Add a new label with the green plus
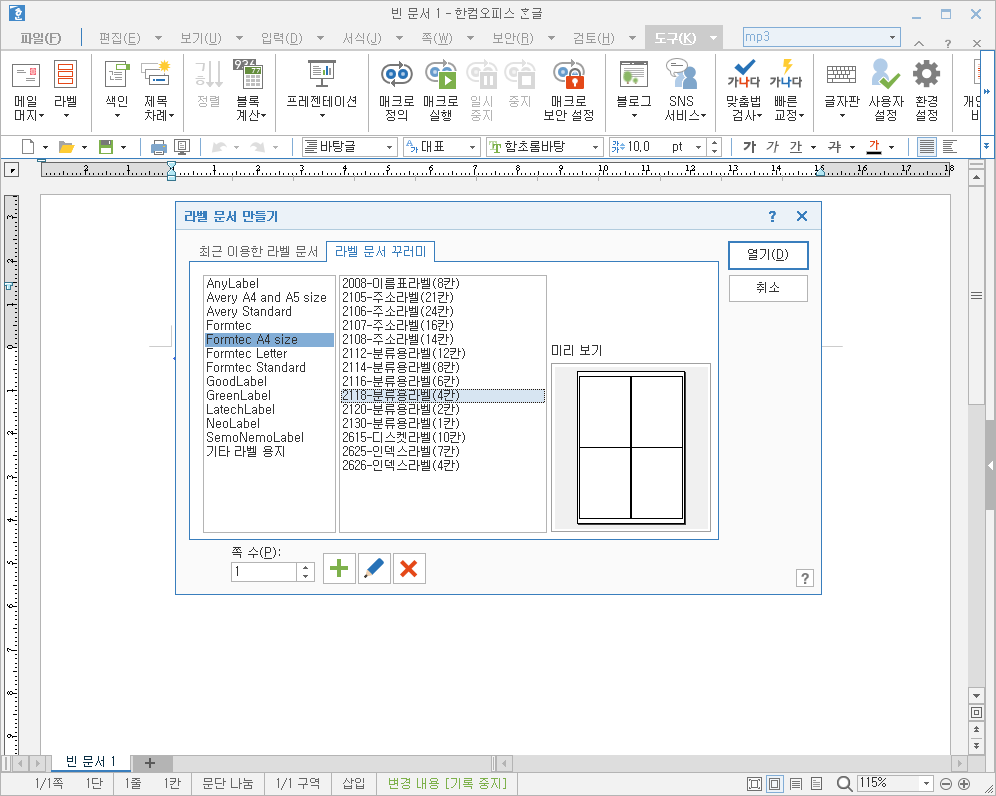Screen dimensions: 996x796 tap(339, 568)
